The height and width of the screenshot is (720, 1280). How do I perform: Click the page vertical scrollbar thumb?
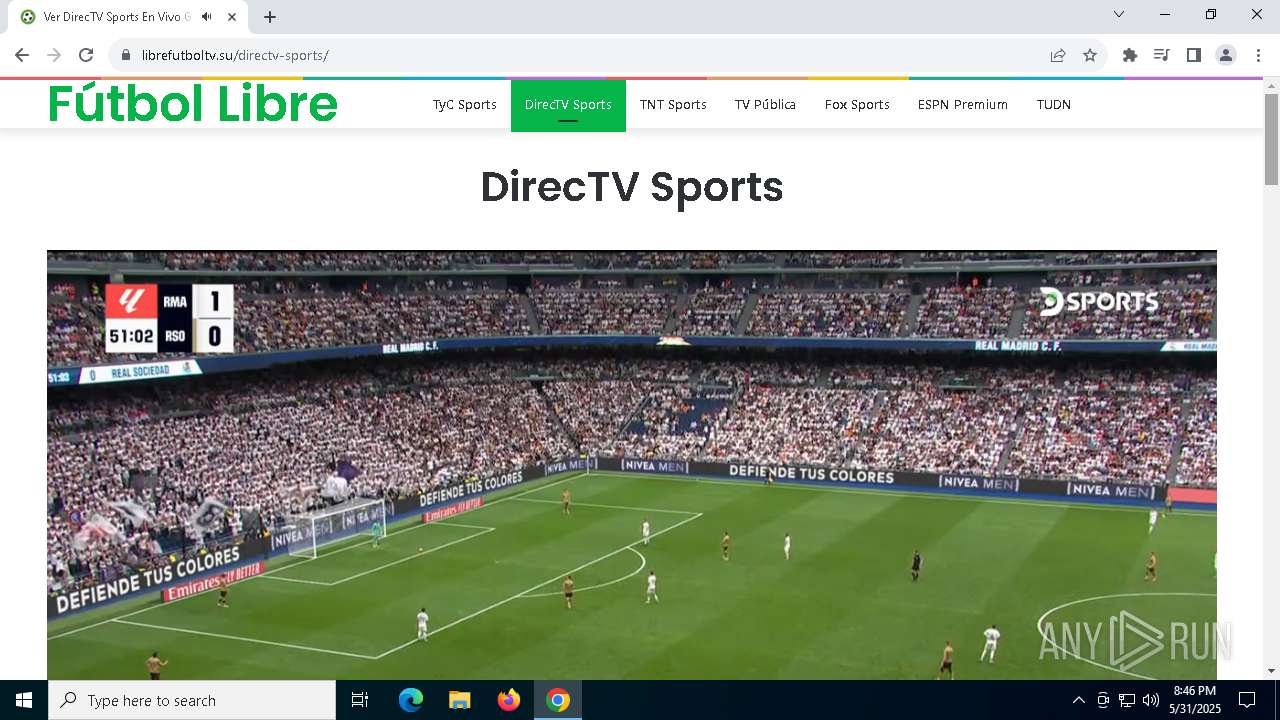tap(1271, 138)
